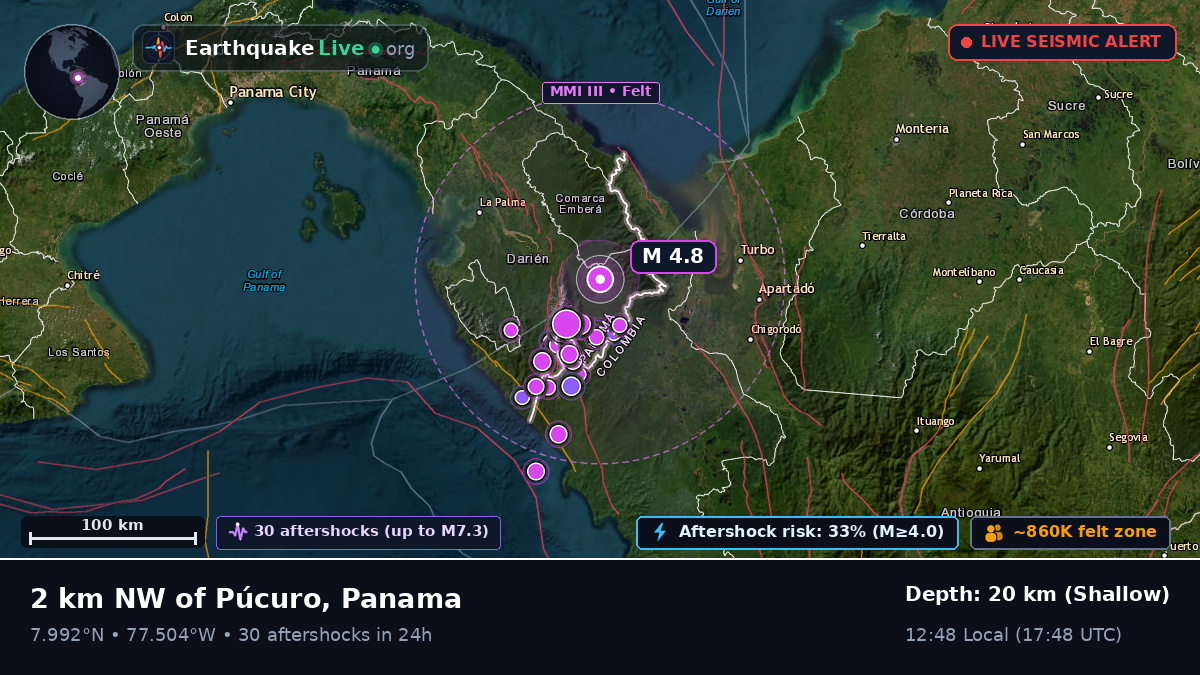Click the Darién province label
This screenshot has height=675, width=1200.
tap(528, 258)
